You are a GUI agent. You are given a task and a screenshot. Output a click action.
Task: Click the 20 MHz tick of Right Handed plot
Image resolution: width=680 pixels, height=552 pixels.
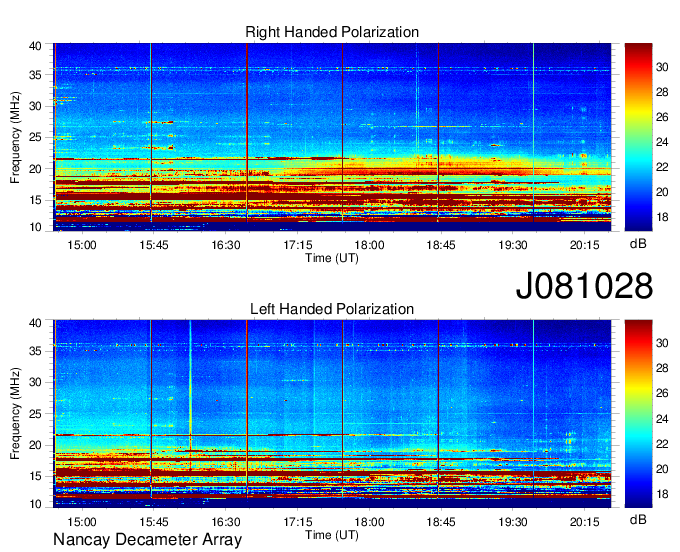click(35, 169)
